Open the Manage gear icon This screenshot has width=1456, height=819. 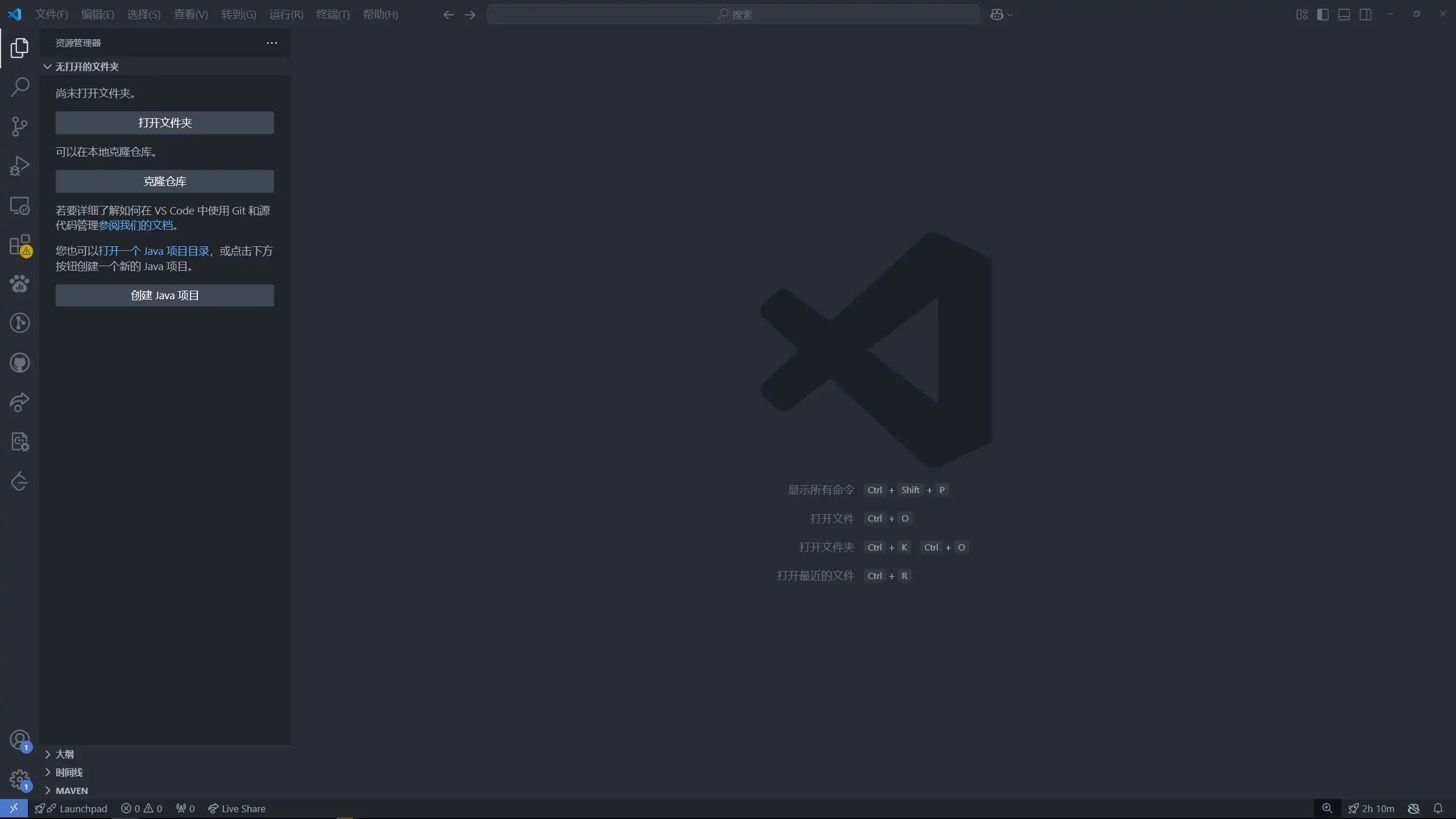20,779
